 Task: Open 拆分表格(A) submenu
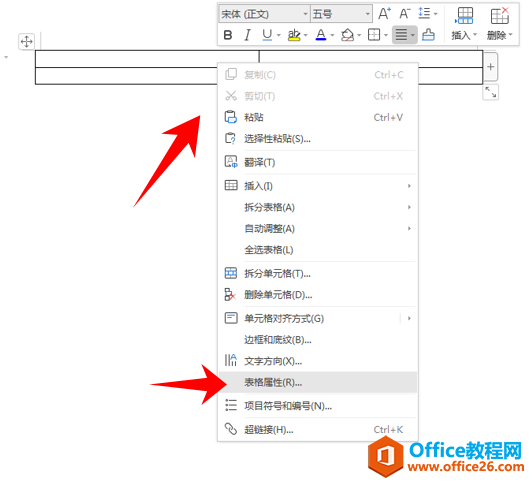(x=317, y=207)
